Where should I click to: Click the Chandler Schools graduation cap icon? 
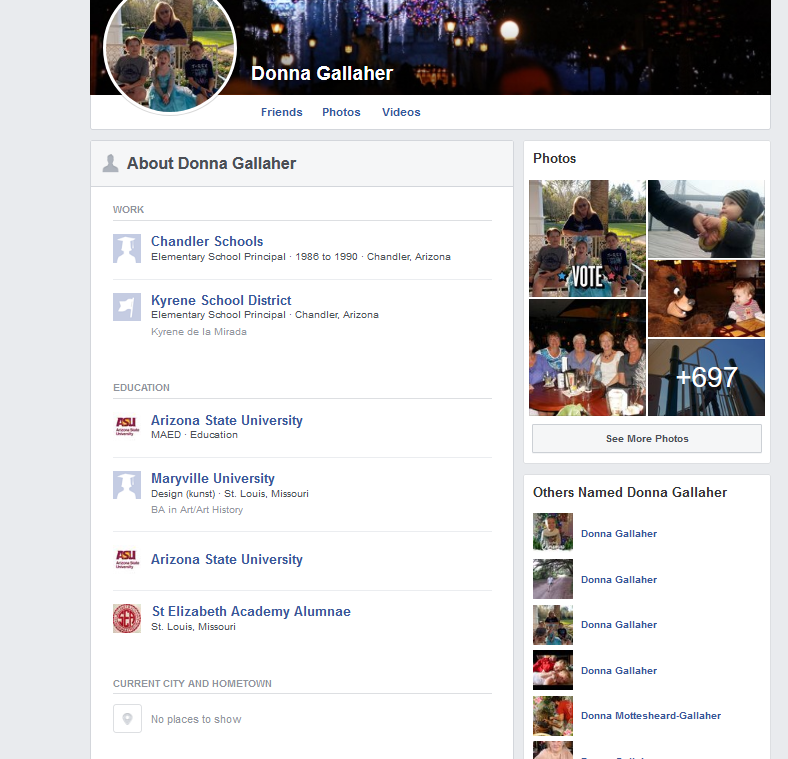tap(127, 248)
